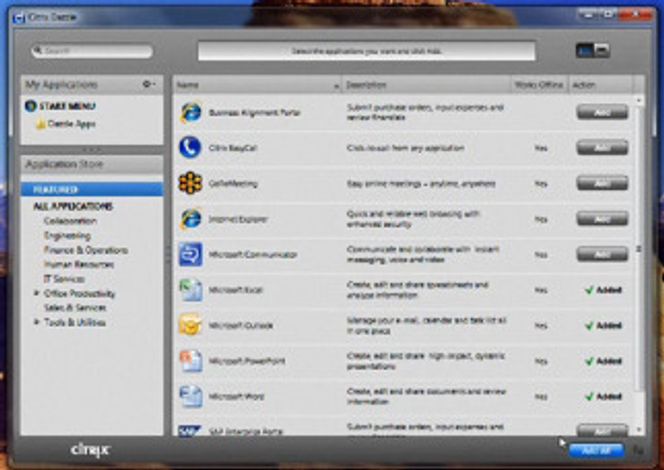Click the application list scroll-down arrow
The width and height of the screenshot is (664, 470).
(x=639, y=430)
